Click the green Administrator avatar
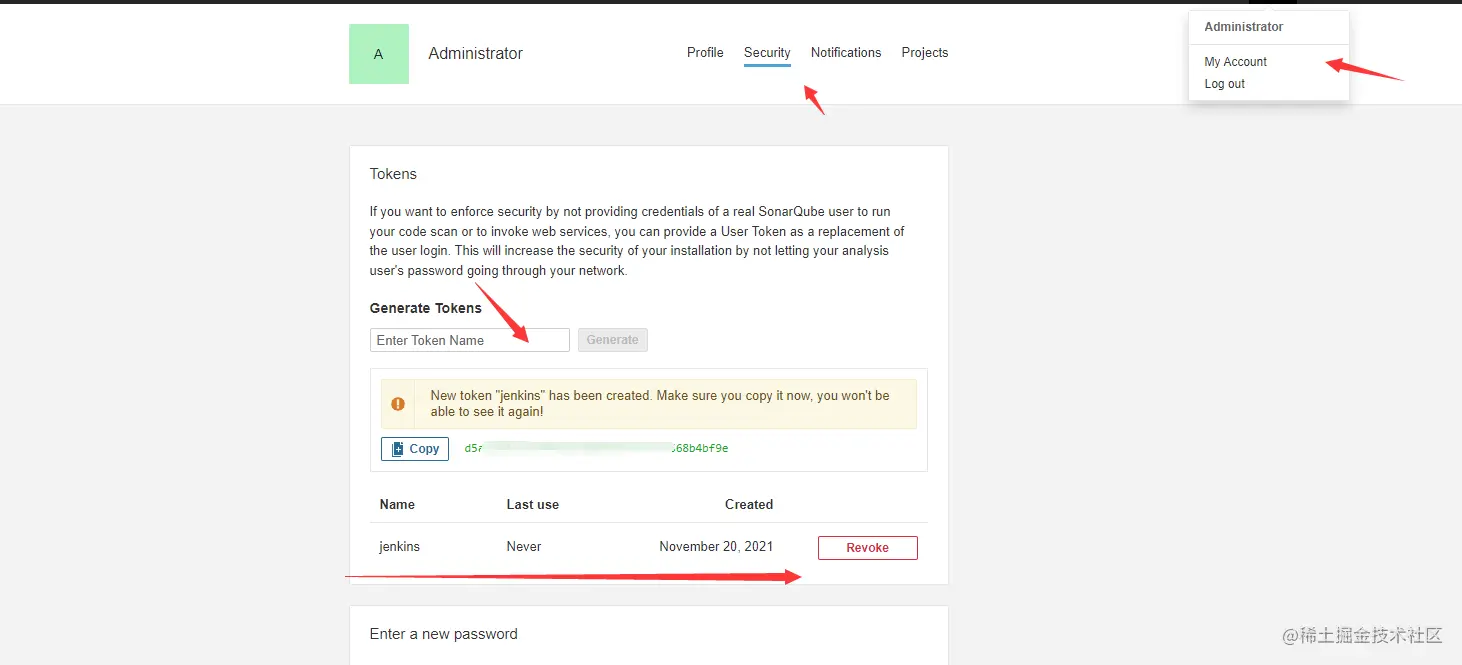 (x=378, y=54)
